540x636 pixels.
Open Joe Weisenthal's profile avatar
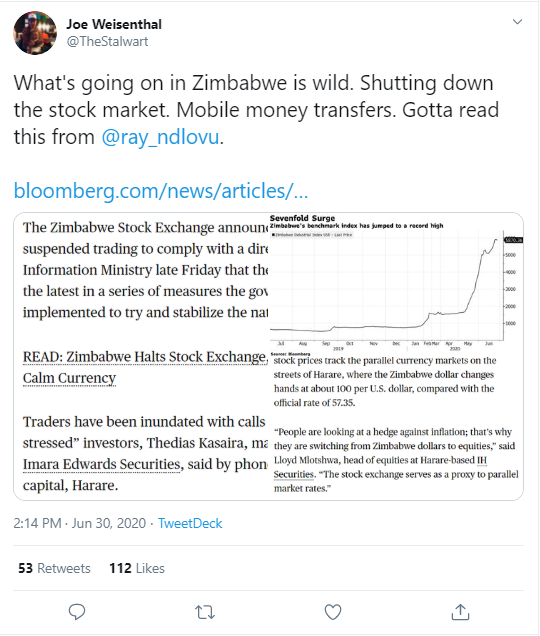35,33
